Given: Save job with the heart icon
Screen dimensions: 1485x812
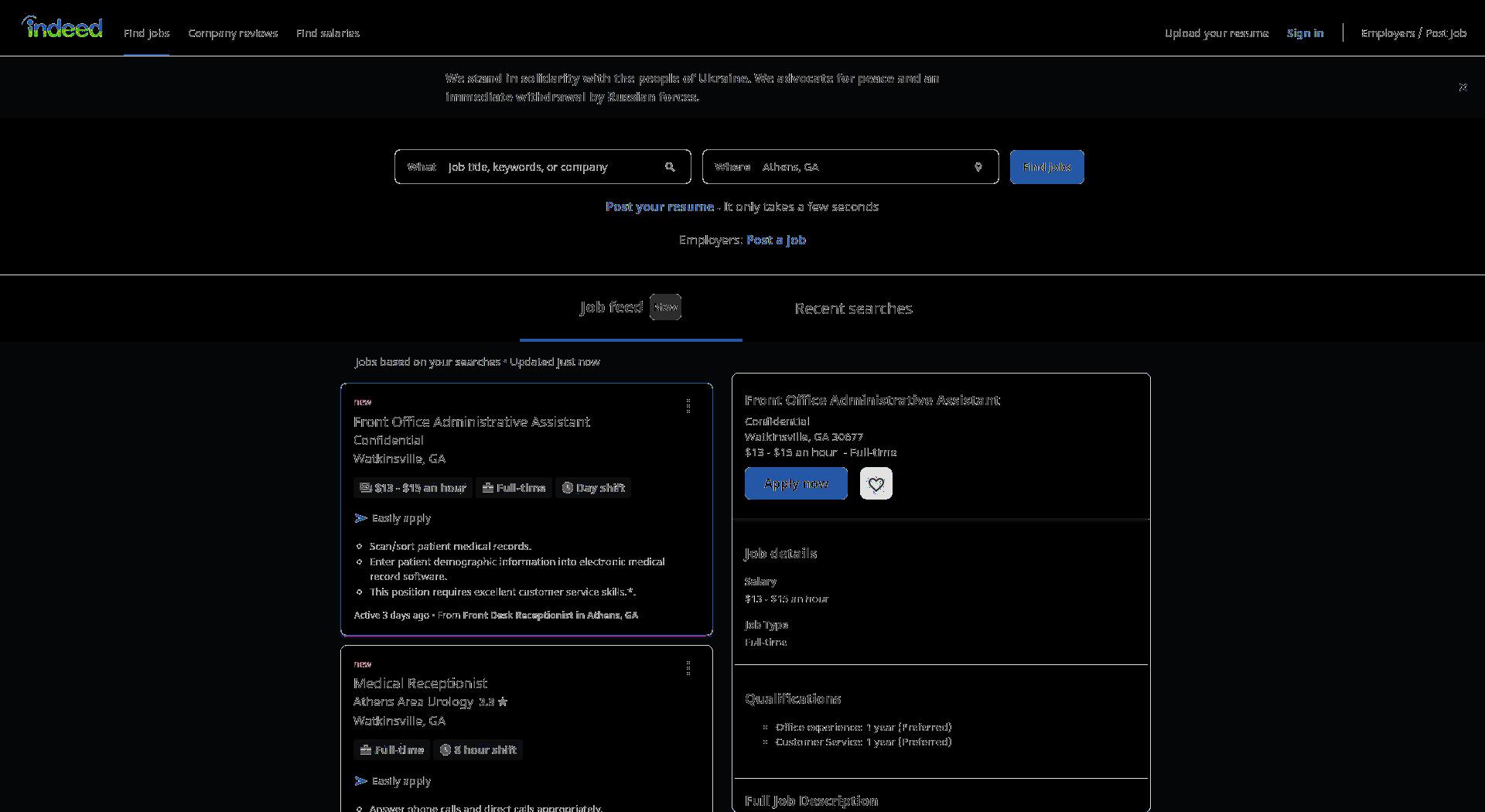Looking at the screenshot, I should click(x=876, y=484).
